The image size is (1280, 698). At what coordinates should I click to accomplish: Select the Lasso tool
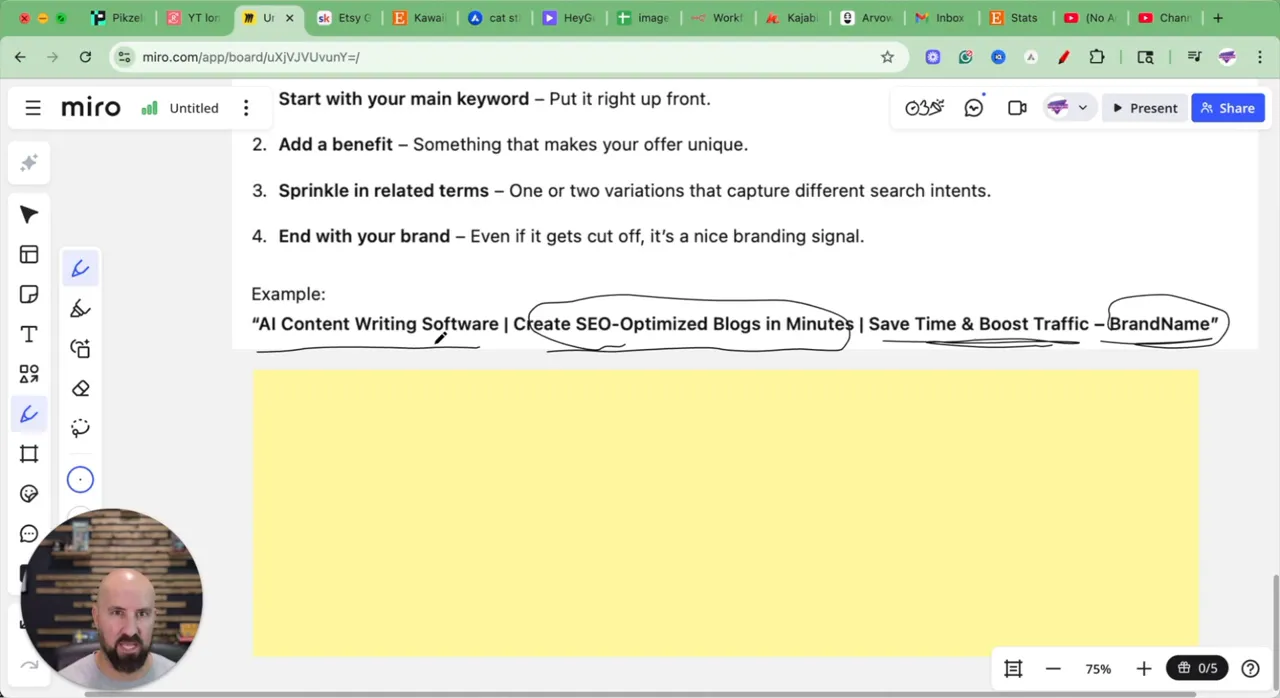tap(80, 429)
